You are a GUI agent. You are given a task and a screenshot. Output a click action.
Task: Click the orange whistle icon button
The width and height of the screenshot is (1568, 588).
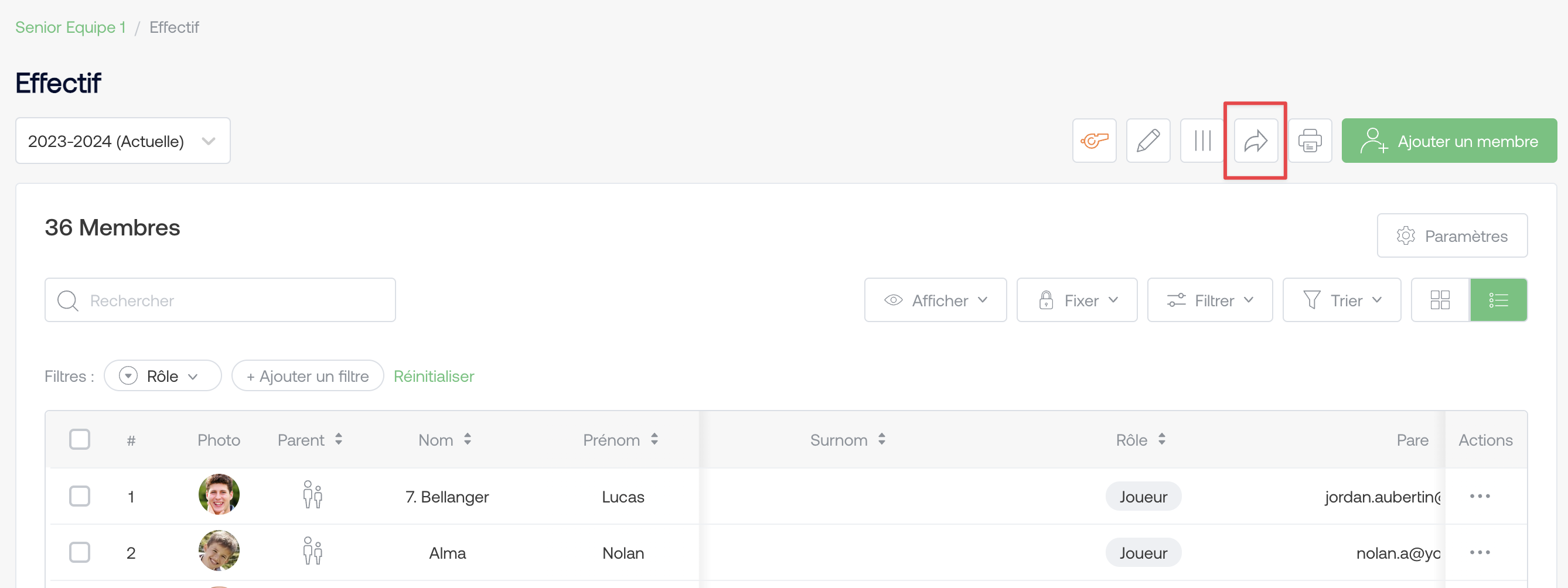point(1094,141)
